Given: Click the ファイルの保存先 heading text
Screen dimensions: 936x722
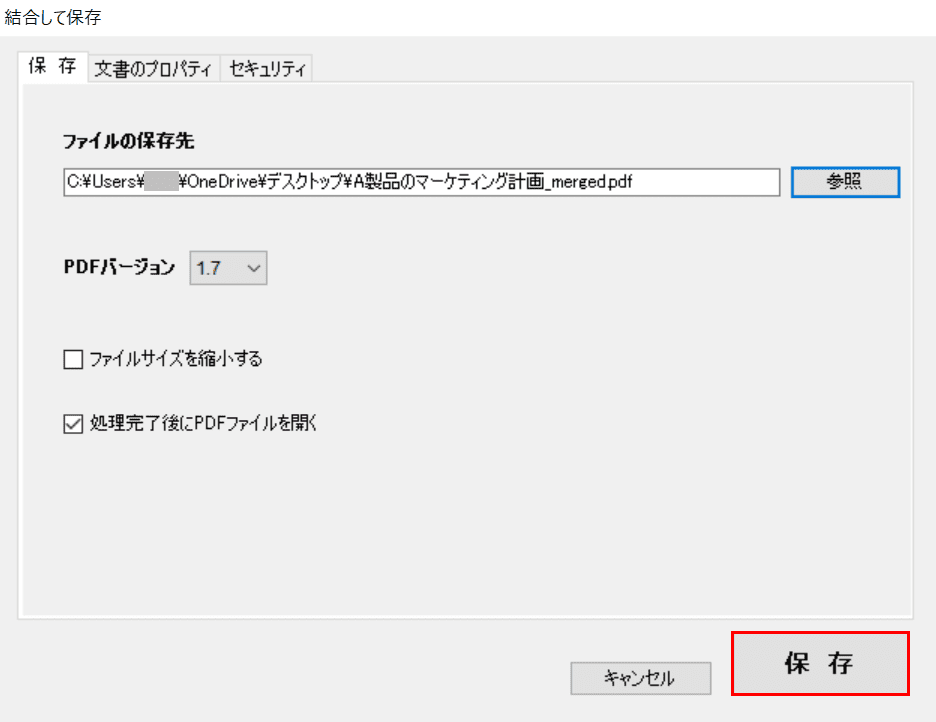Looking at the screenshot, I should (x=128, y=141).
